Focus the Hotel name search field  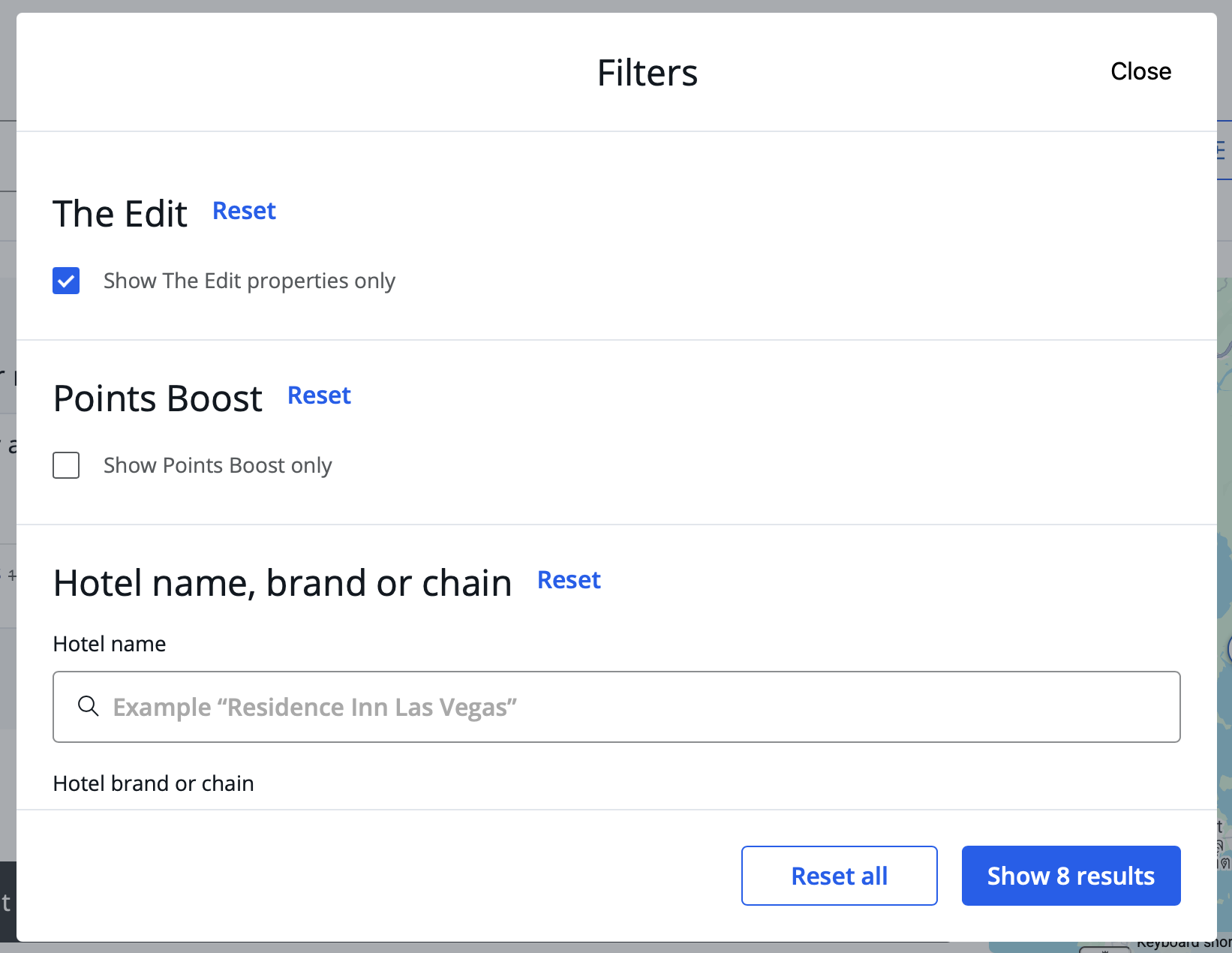point(617,707)
